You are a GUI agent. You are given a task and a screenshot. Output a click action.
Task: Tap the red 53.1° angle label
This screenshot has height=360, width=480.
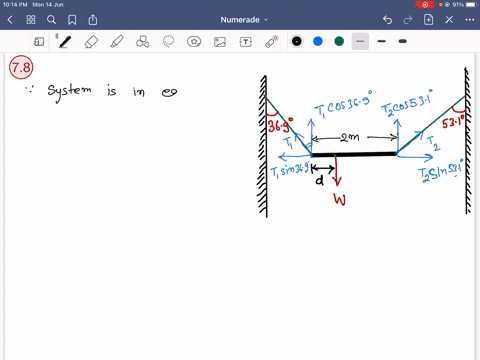pos(453,122)
